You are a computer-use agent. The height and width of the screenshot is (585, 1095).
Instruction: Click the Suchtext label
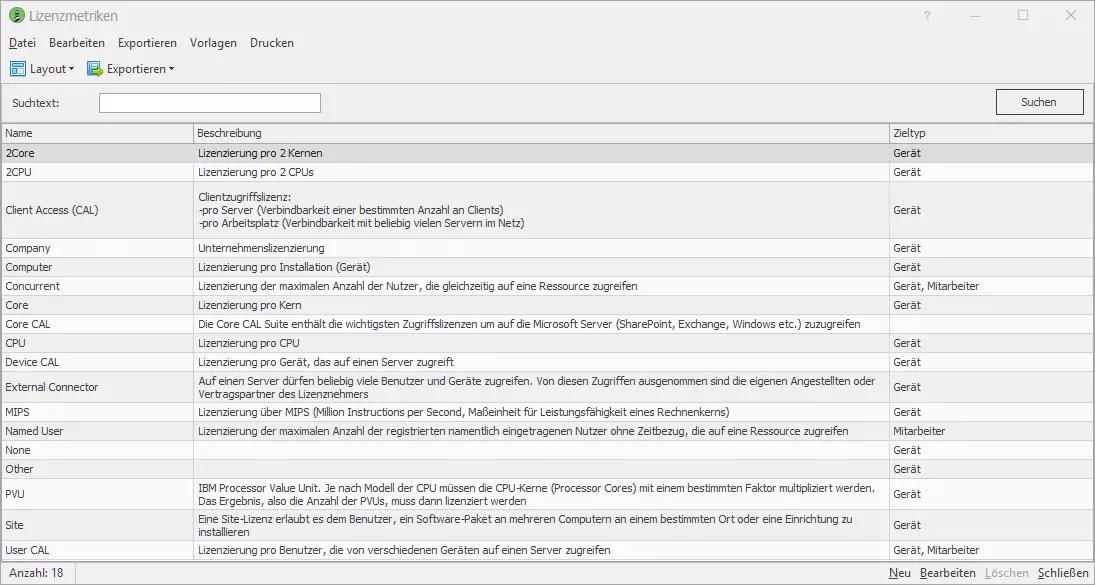pyautogui.click(x=36, y=103)
